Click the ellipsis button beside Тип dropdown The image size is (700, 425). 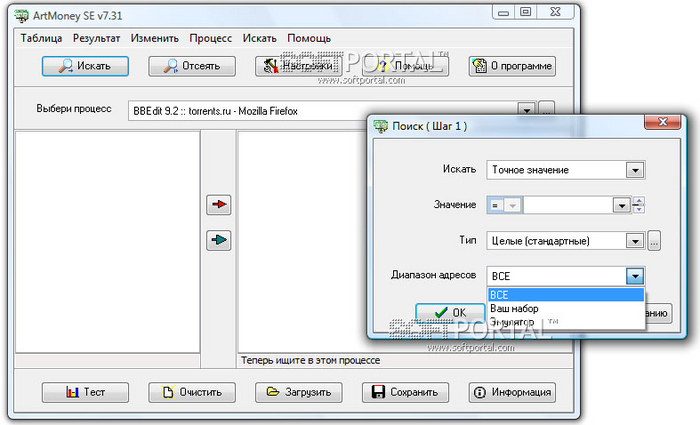(x=654, y=241)
